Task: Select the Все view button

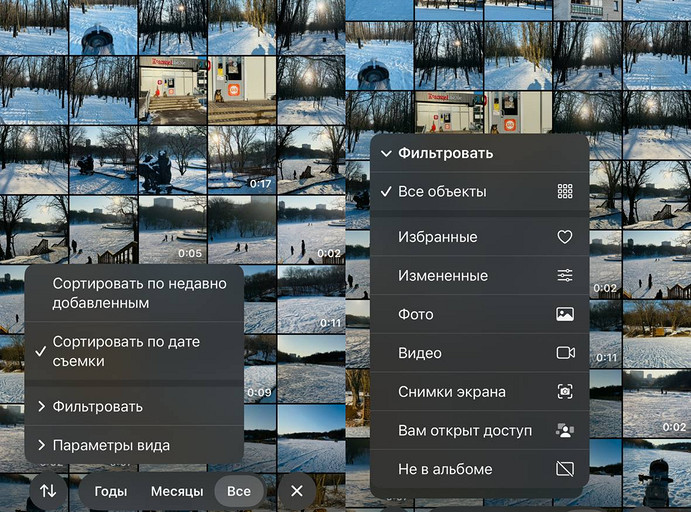Action: [239, 491]
